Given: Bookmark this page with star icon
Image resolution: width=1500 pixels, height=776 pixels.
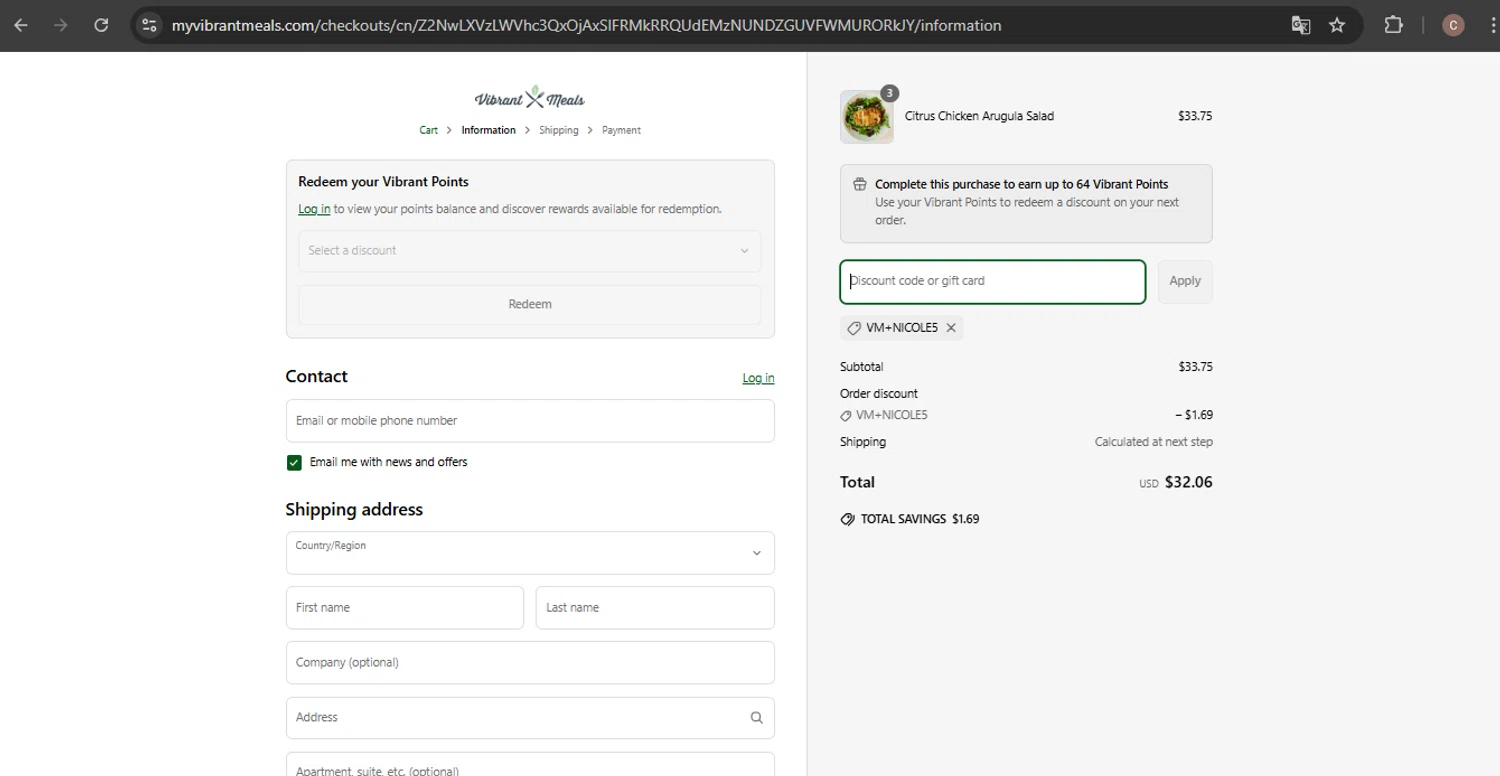Looking at the screenshot, I should (x=1337, y=25).
